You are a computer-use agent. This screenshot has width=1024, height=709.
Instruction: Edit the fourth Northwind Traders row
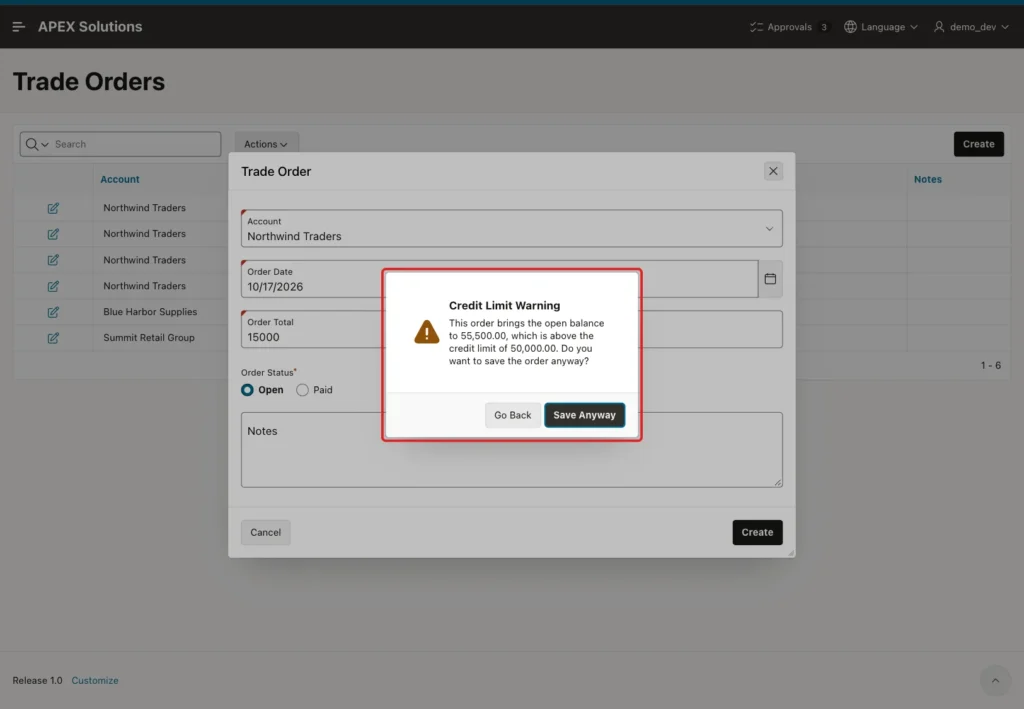click(x=53, y=286)
